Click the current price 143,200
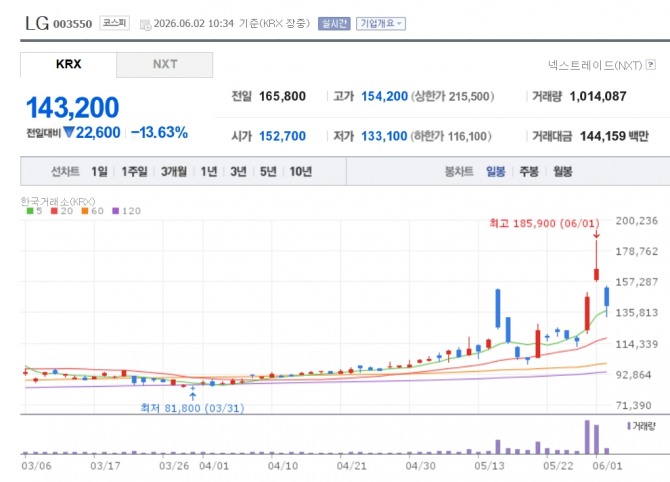 click(73, 107)
